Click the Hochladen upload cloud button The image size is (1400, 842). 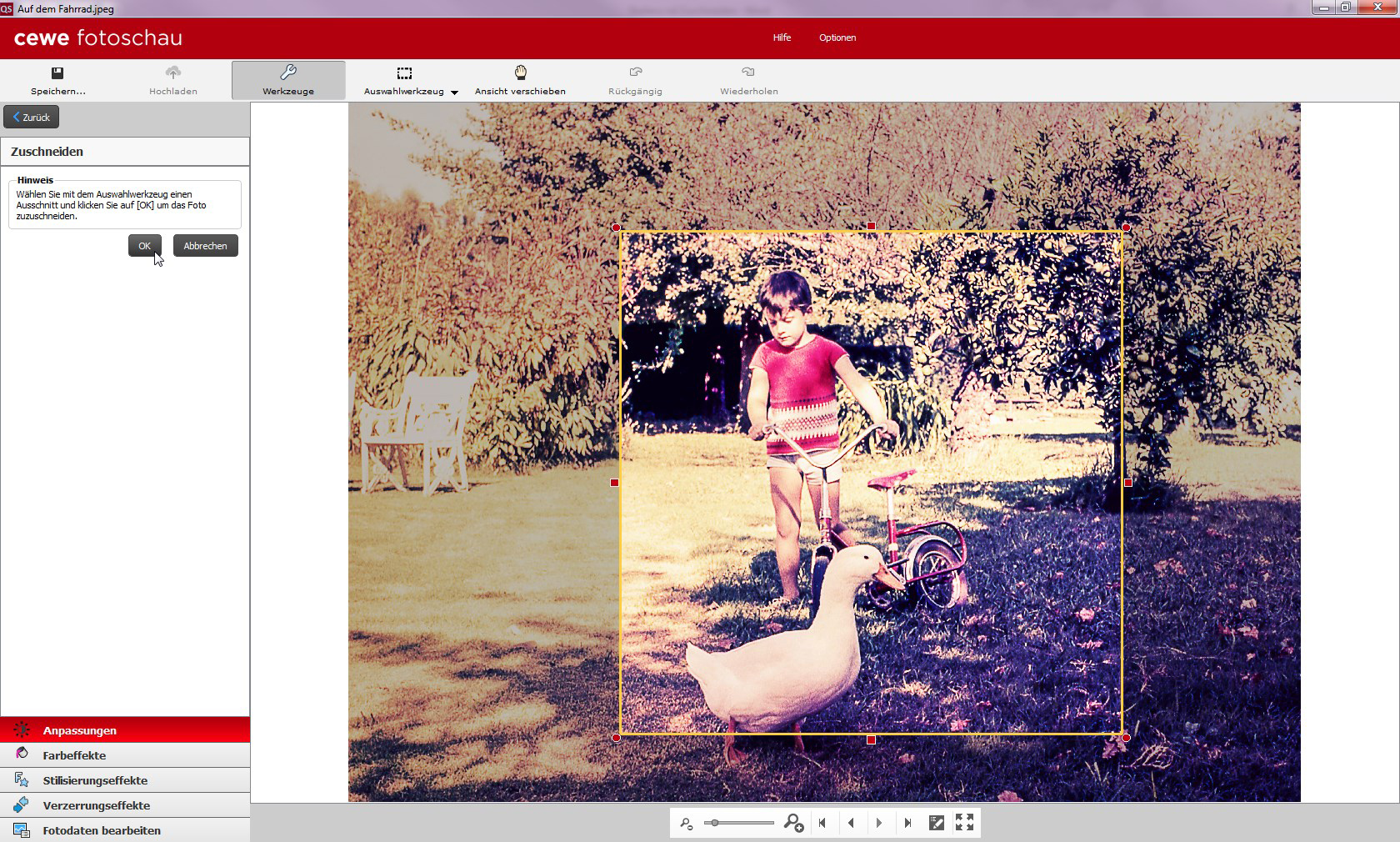[x=173, y=80]
